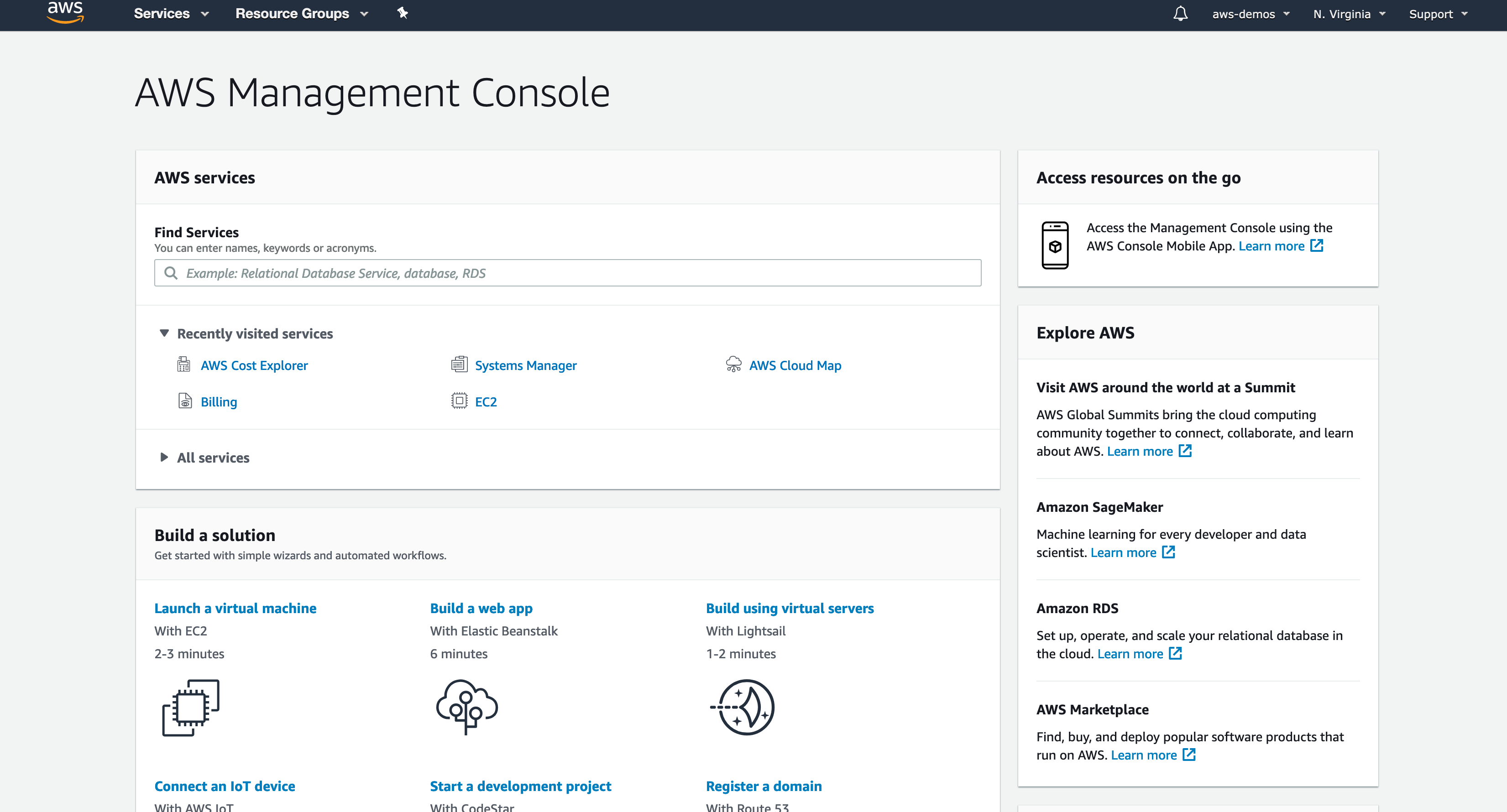Click the pin shortcut icon in navbar
The image size is (1507, 812).
[403, 13]
